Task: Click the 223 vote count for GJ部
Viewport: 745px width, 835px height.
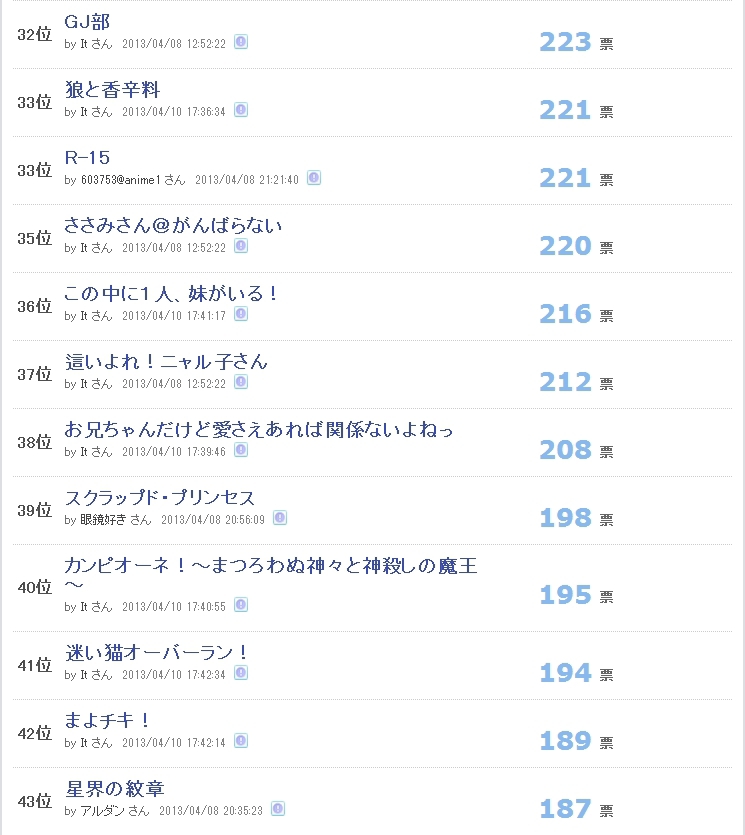Action: pyautogui.click(x=566, y=42)
